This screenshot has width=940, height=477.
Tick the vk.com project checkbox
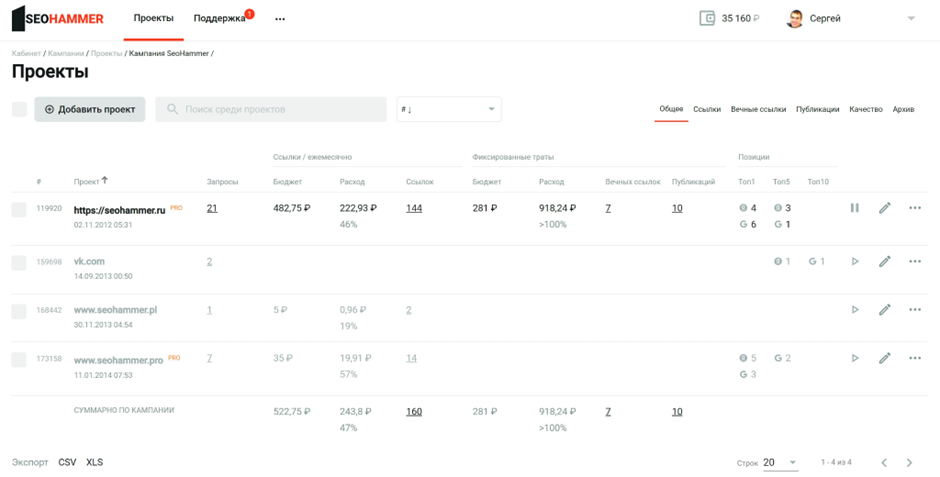point(19,262)
